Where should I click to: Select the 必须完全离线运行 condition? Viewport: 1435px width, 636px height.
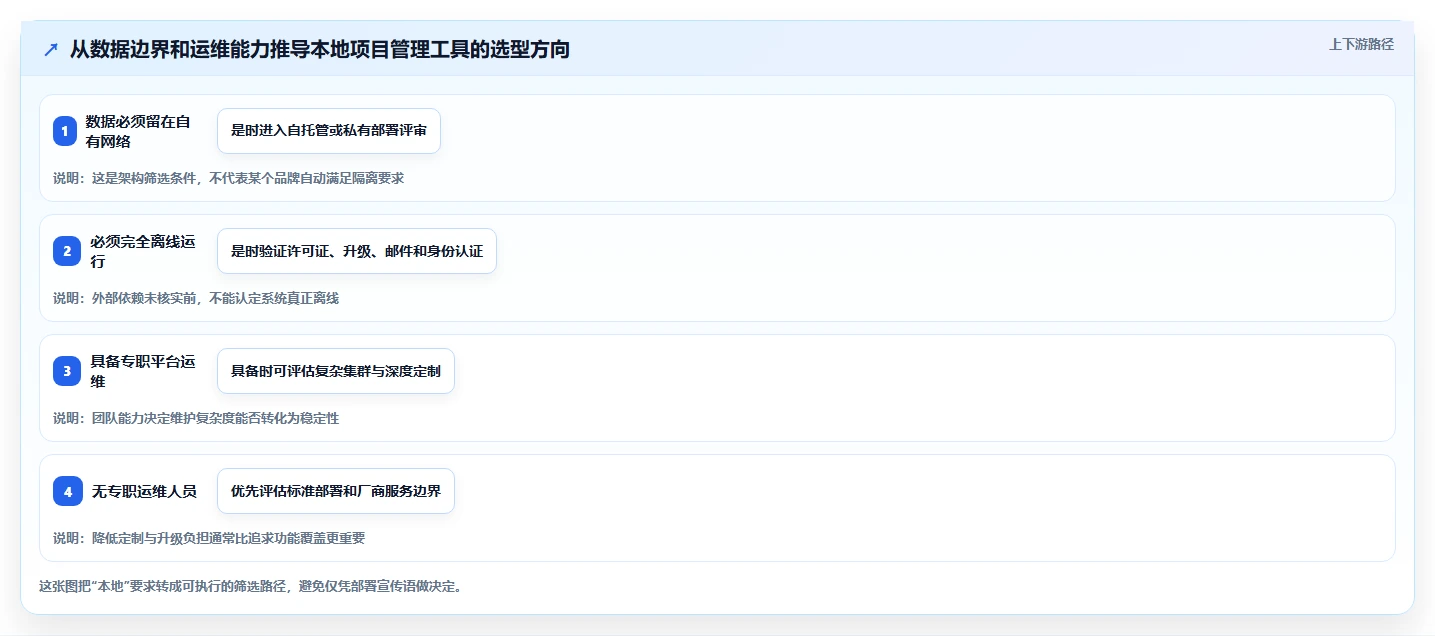143,251
